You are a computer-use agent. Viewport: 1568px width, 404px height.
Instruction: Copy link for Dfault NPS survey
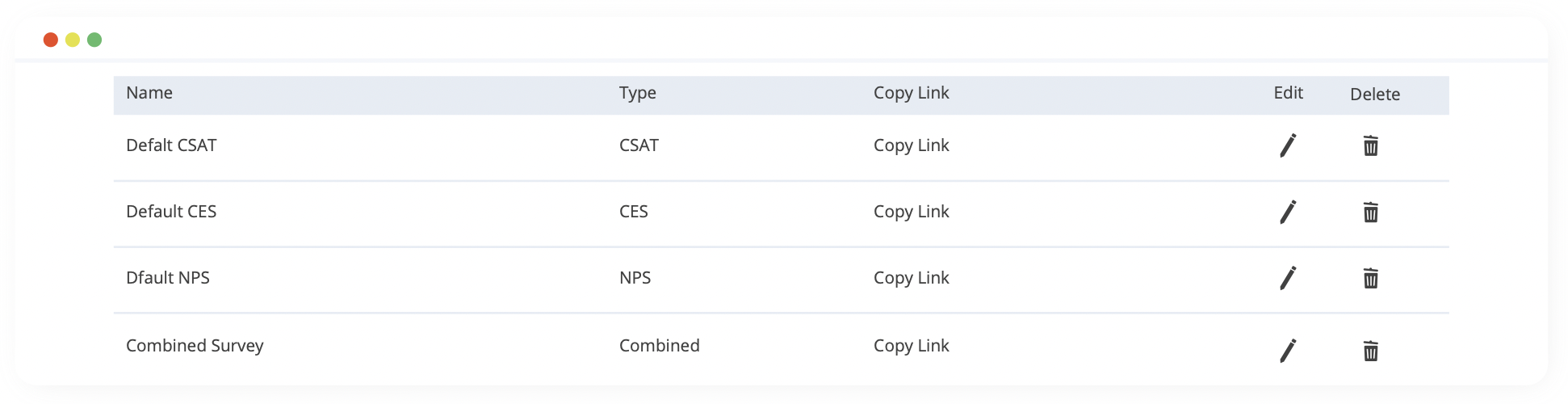[x=911, y=279]
